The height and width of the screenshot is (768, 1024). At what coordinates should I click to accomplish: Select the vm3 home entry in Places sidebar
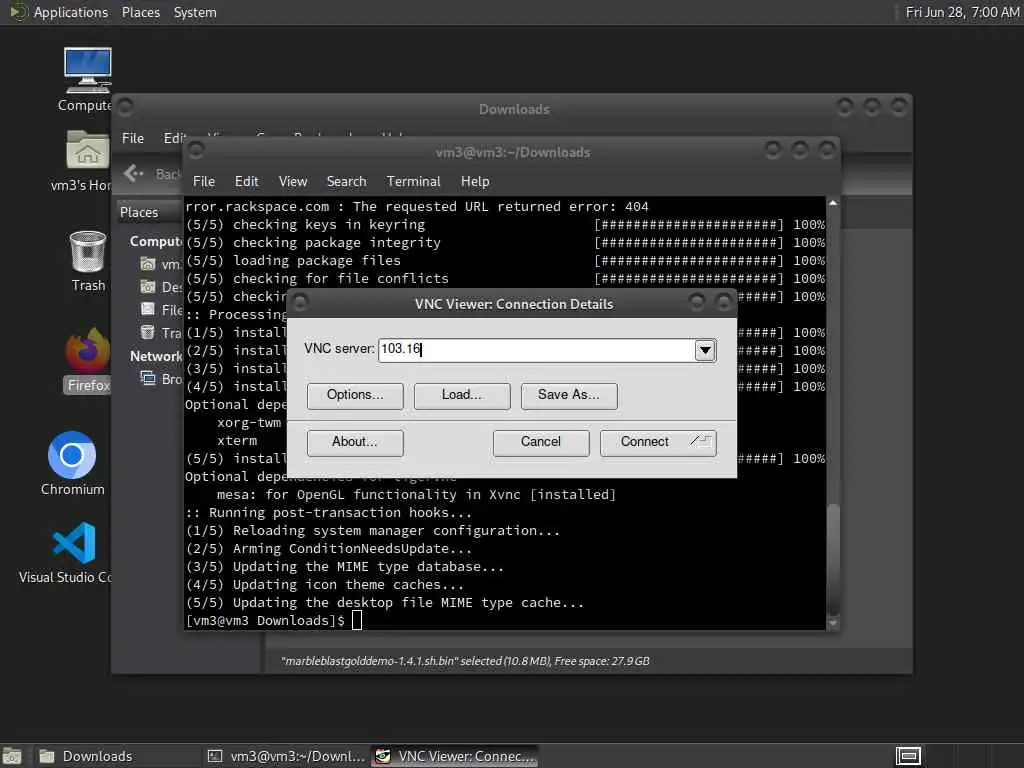click(x=161, y=264)
